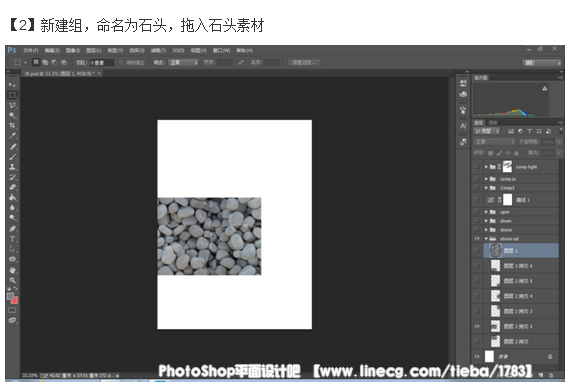The height and width of the screenshot is (388, 582).
Task: Select the Ellipse shape tool
Action: pos(12,259)
